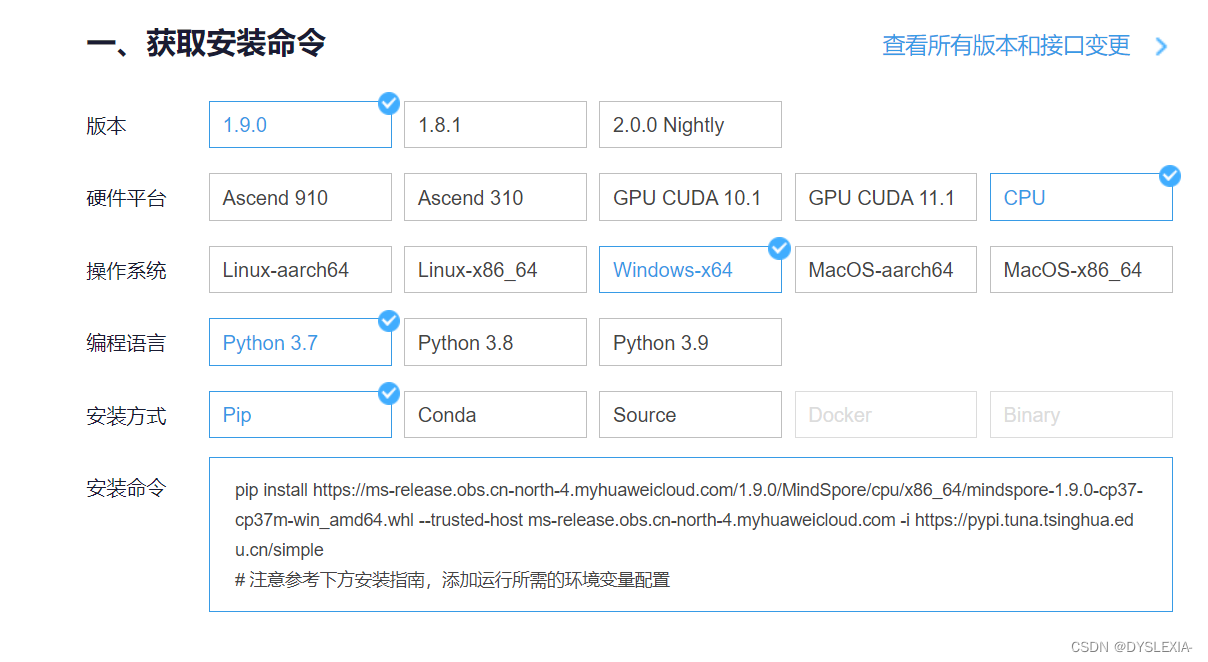Select version 1.8.1

[x=494, y=124]
